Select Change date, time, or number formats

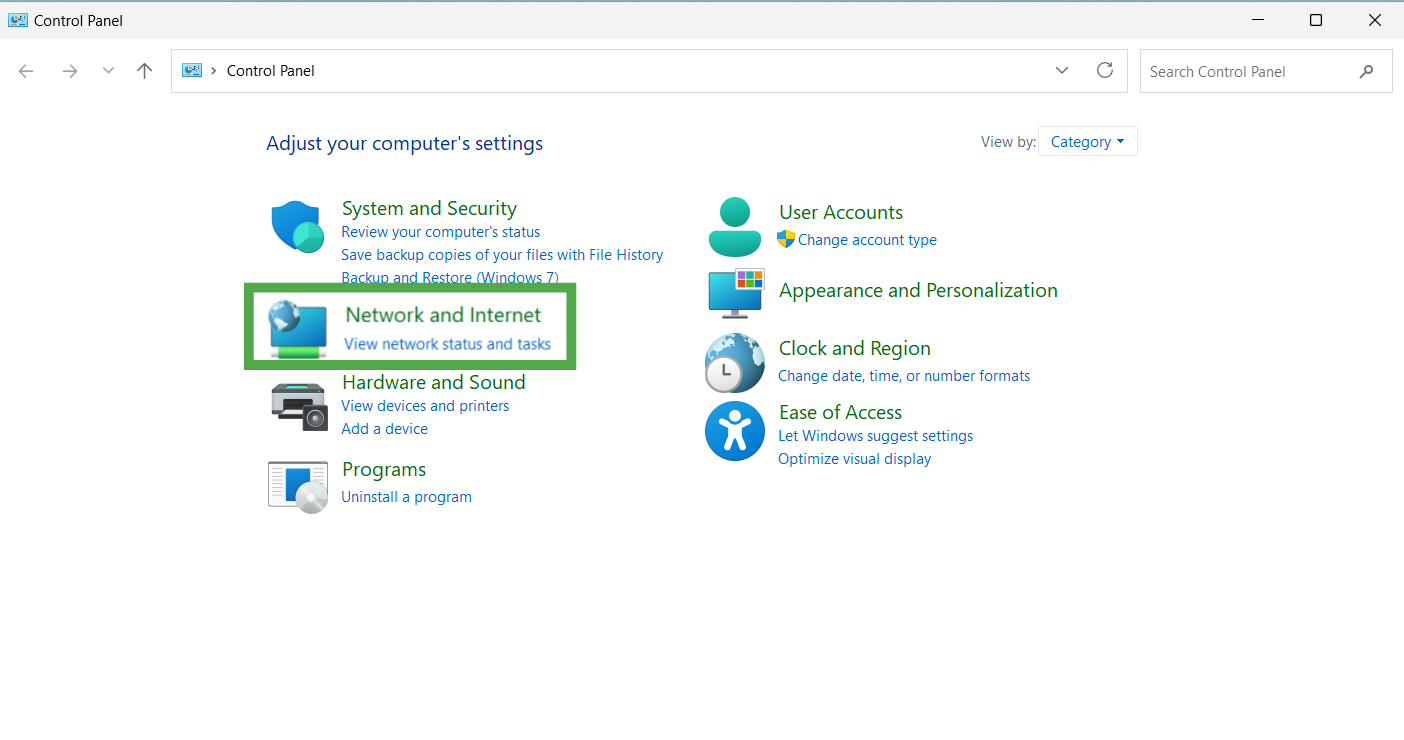[x=904, y=376]
